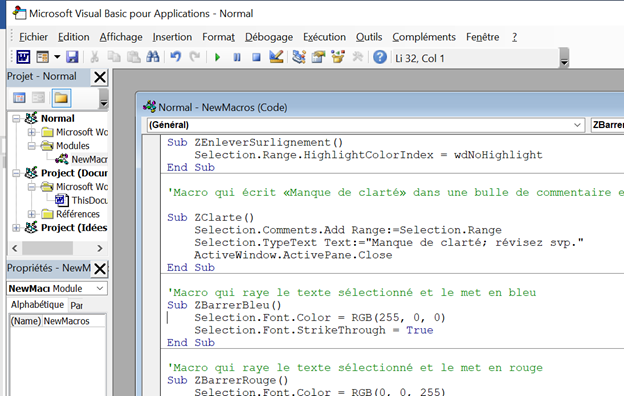Click the (Name) NewMacros property value
This screenshot has height=396, width=624.
[74, 321]
